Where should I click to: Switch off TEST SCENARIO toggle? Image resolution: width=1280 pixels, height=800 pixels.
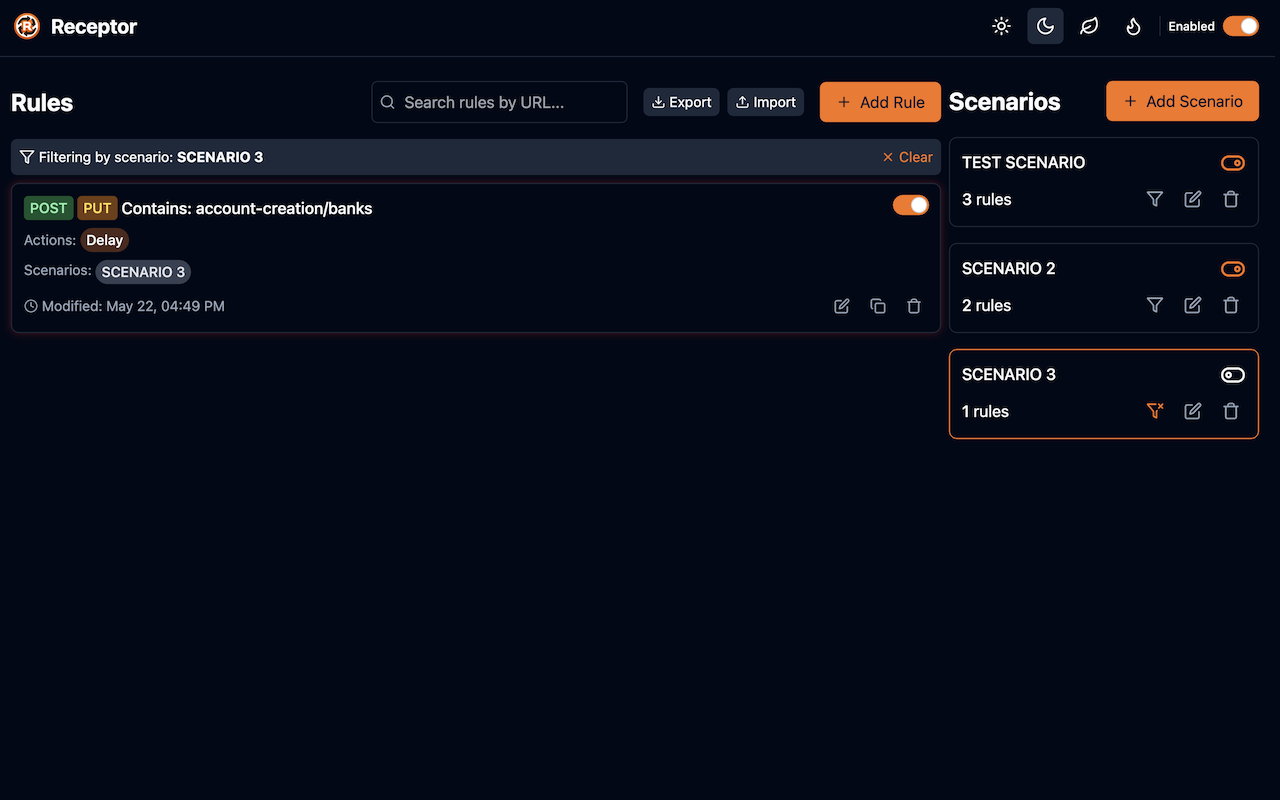1232,163
